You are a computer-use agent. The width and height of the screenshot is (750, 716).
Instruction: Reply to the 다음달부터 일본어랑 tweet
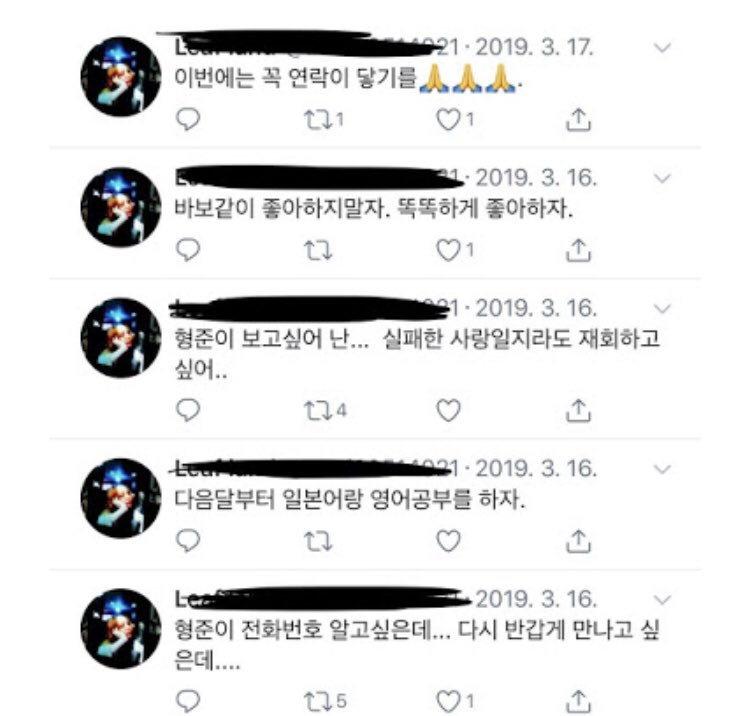188,541
